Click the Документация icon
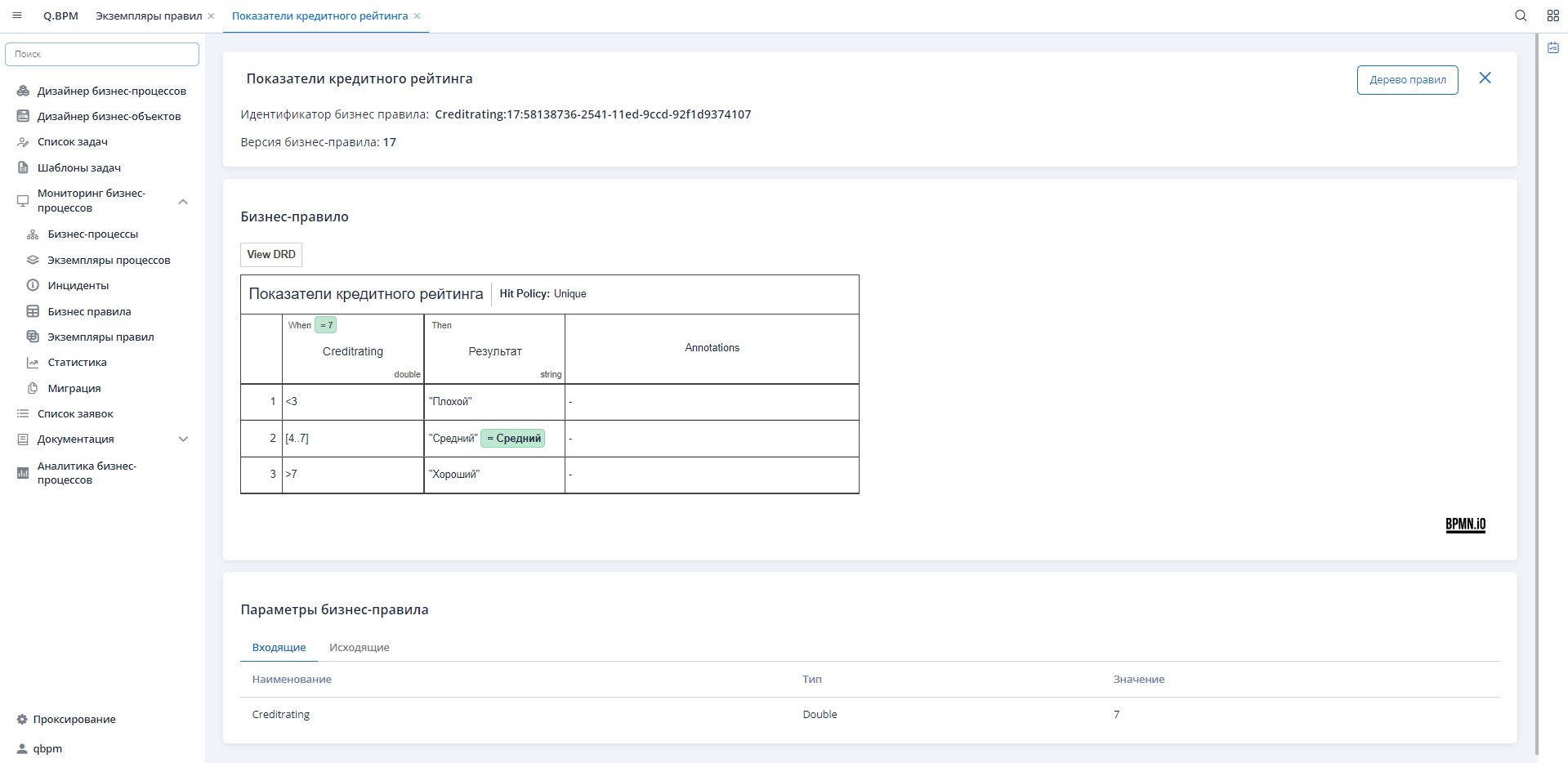This screenshot has width=1568, height=763. pos(23,440)
